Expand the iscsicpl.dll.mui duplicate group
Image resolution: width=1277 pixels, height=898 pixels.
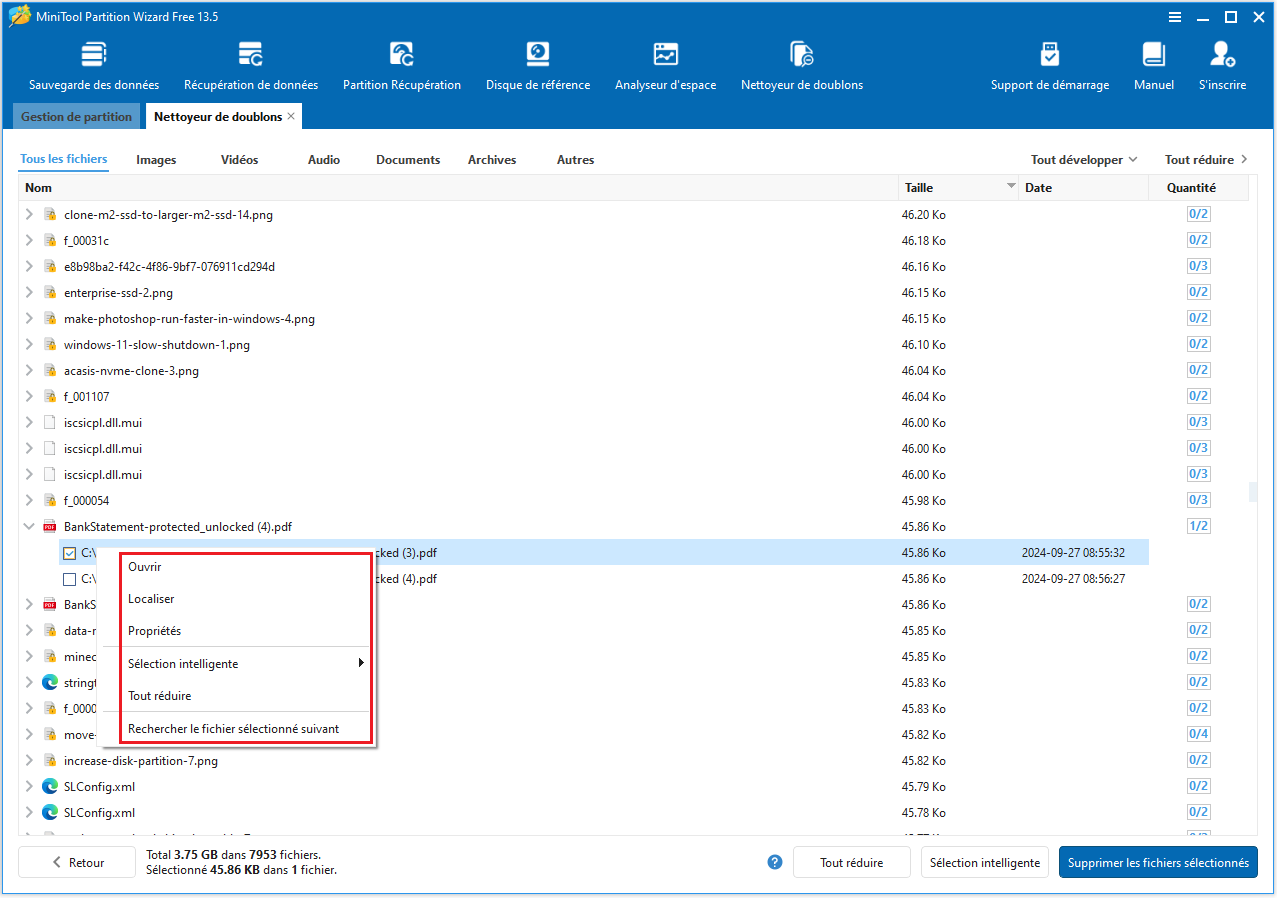coord(28,422)
